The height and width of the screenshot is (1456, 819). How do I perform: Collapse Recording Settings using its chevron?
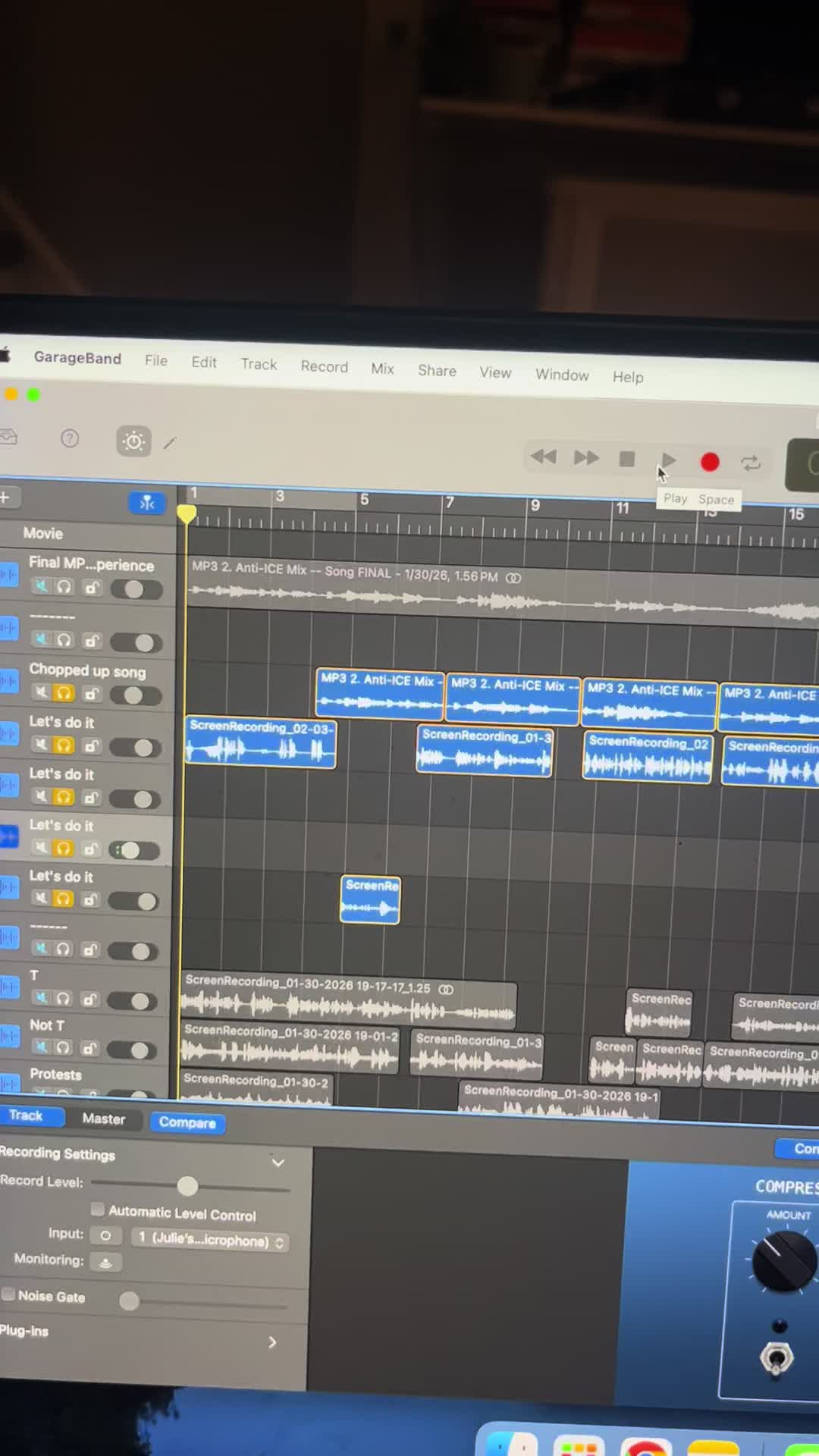(x=278, y=1163)
